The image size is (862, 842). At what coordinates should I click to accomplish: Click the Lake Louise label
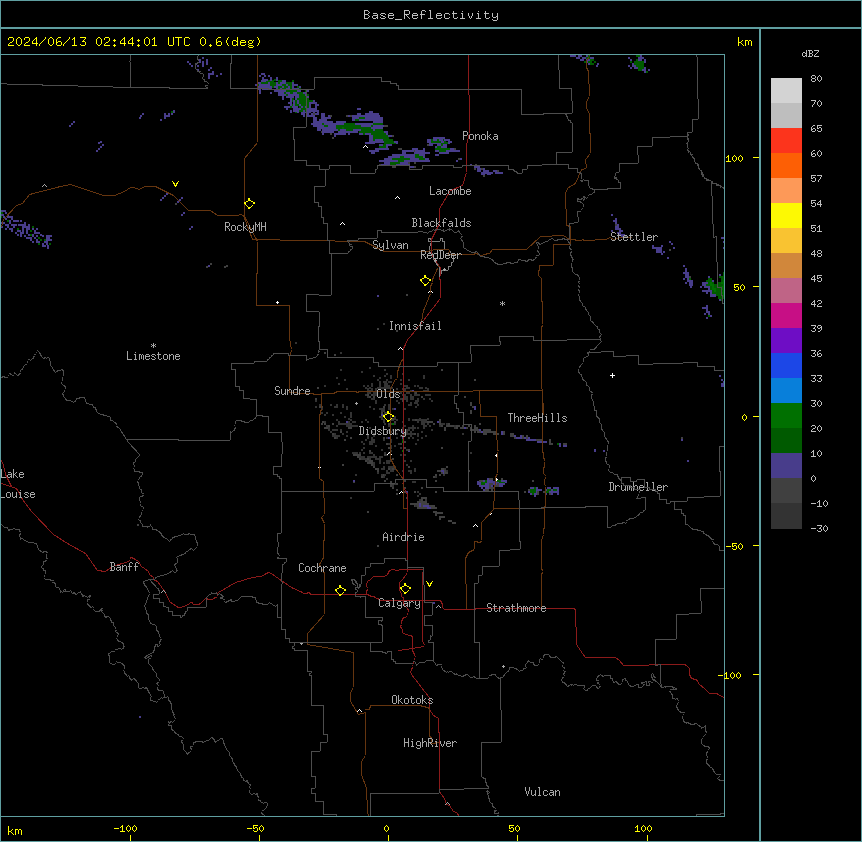[x=18, y=484]
